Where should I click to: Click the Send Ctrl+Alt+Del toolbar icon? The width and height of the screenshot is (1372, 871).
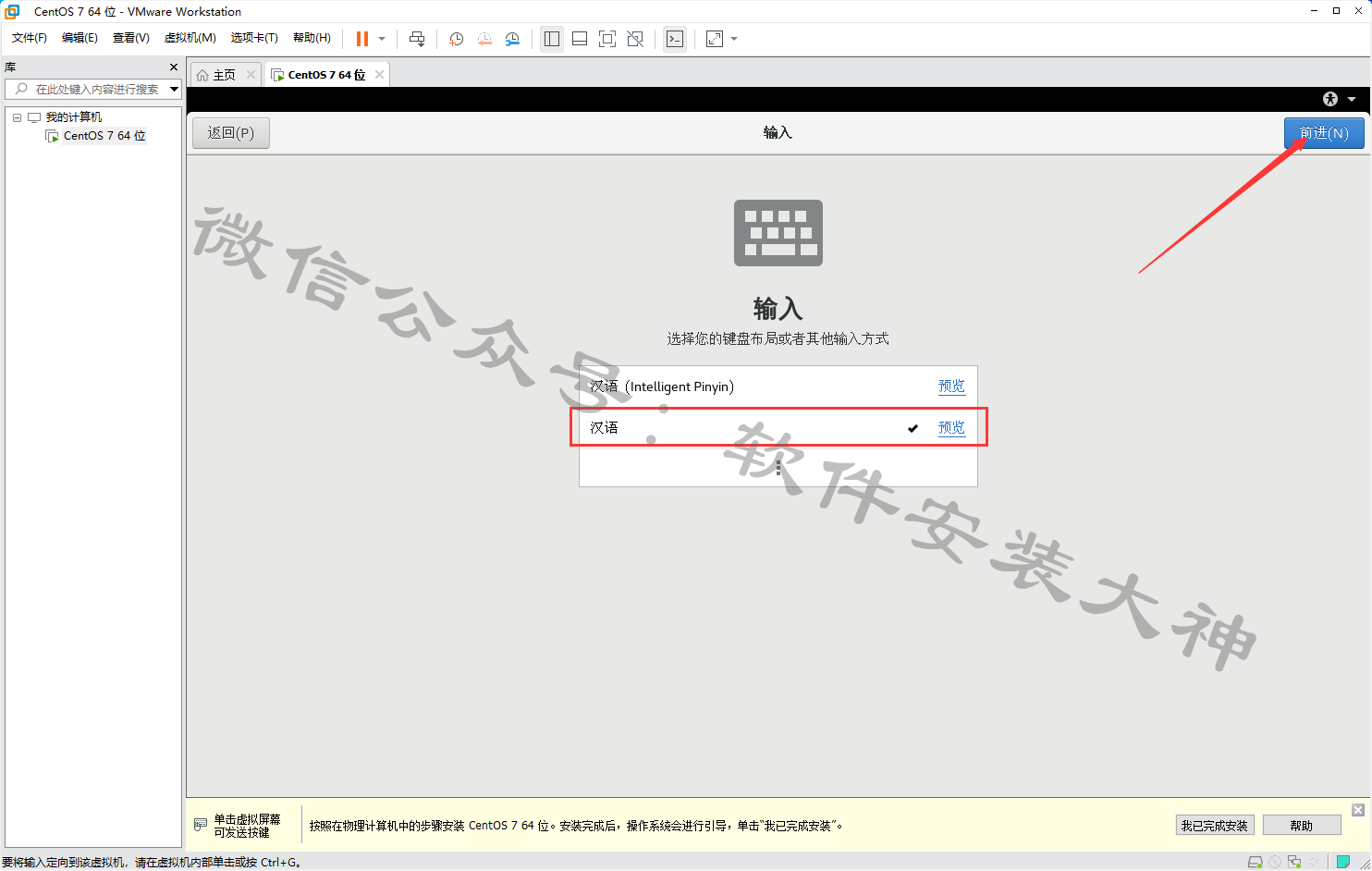[x=417, y=39]
